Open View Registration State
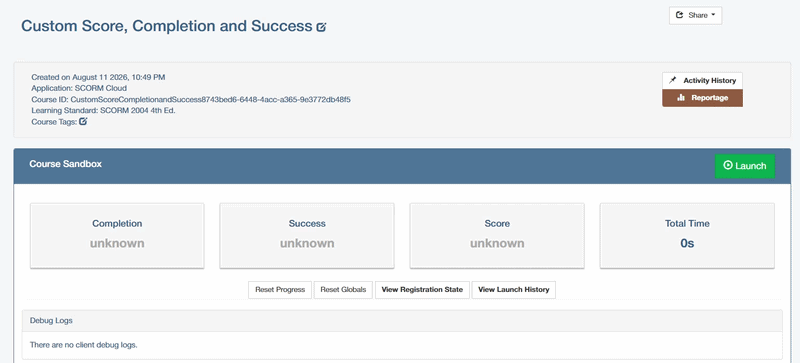This screenshot has width=800, height=363. click(x=422, y=289)
